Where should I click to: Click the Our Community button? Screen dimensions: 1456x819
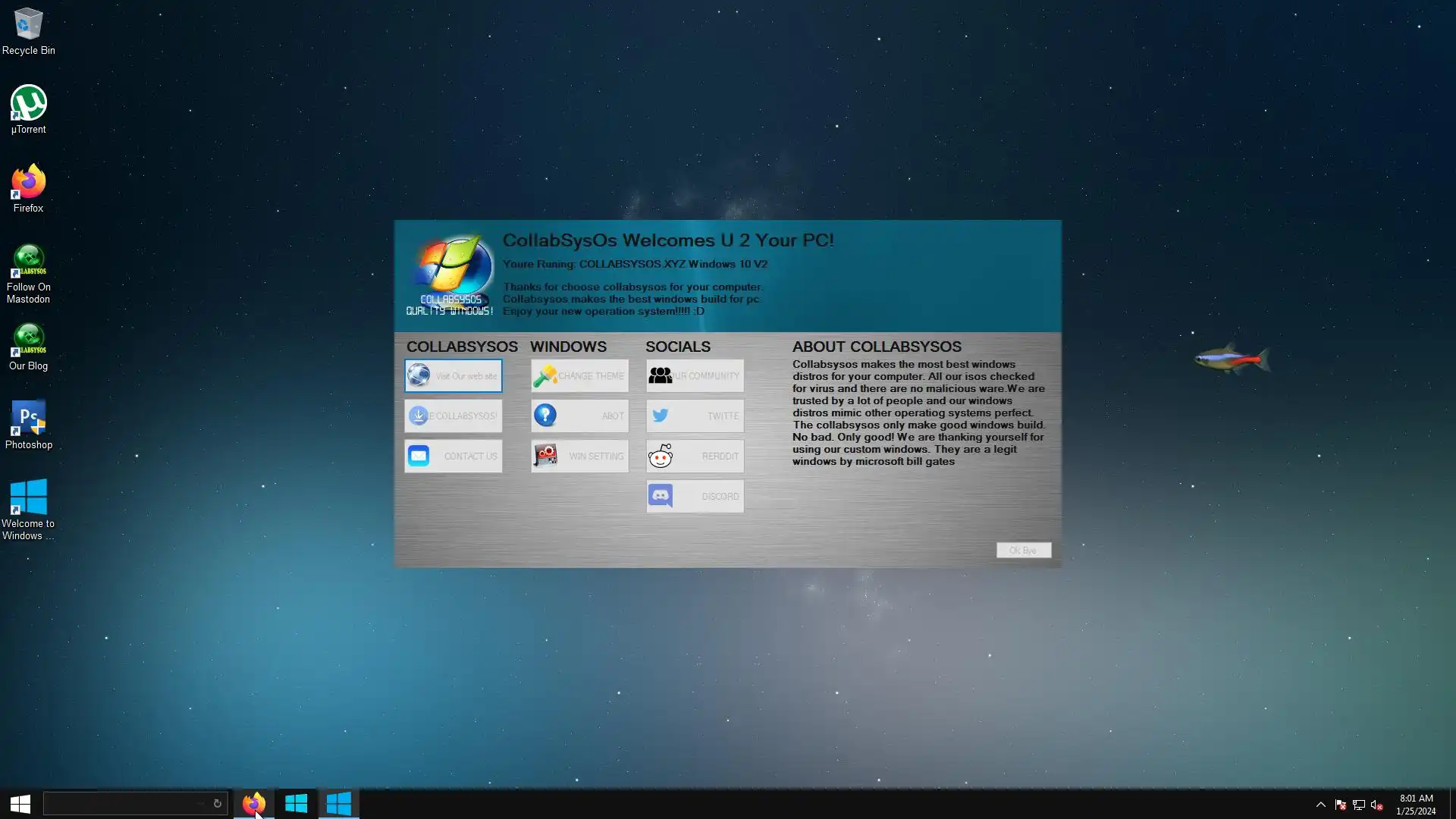pos(695,376)
